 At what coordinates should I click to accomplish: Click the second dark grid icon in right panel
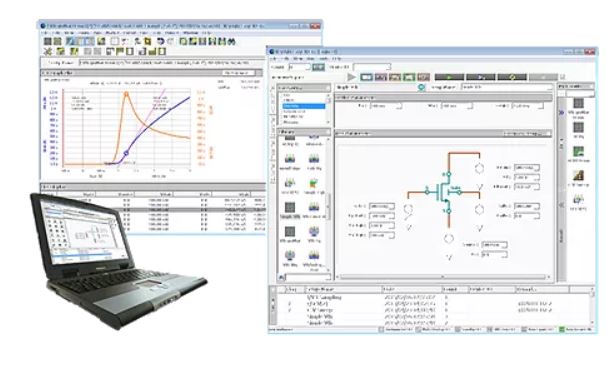(578, 127)
